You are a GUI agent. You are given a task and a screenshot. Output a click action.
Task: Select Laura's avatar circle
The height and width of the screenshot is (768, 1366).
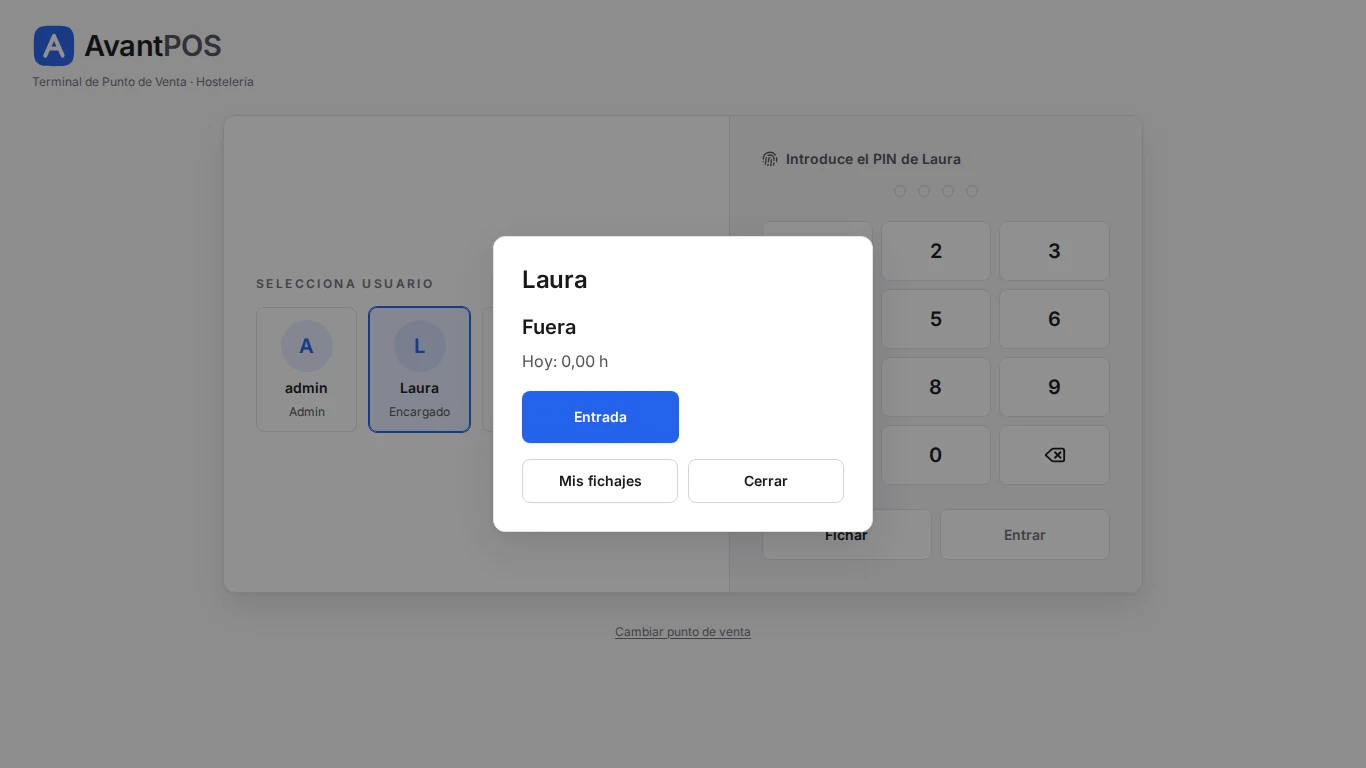point(419,346)
